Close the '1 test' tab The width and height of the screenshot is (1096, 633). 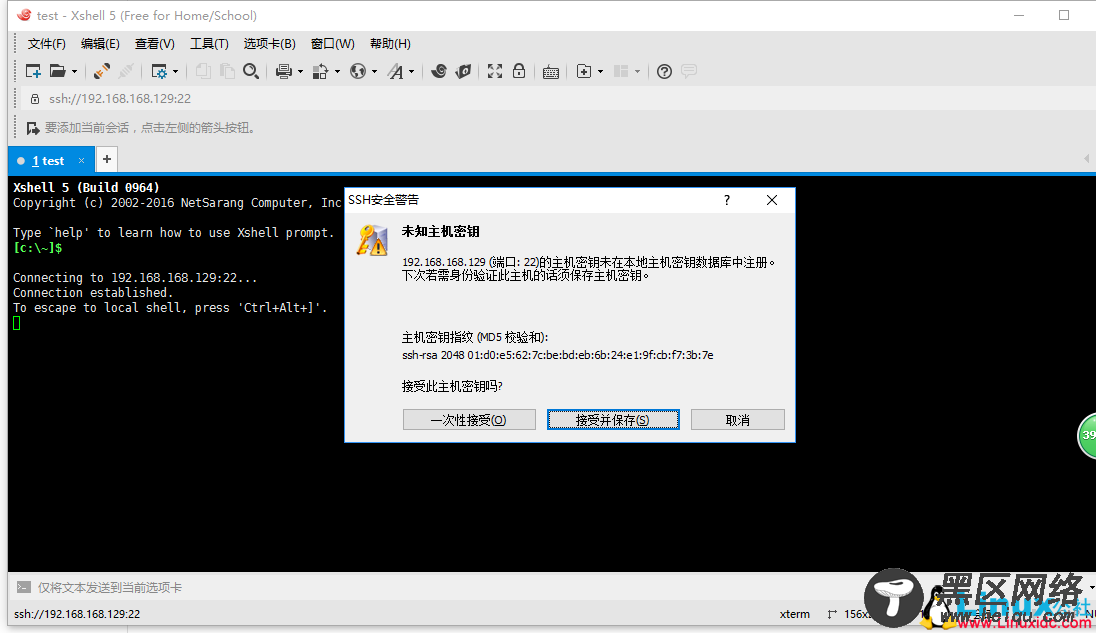[81, 161]
